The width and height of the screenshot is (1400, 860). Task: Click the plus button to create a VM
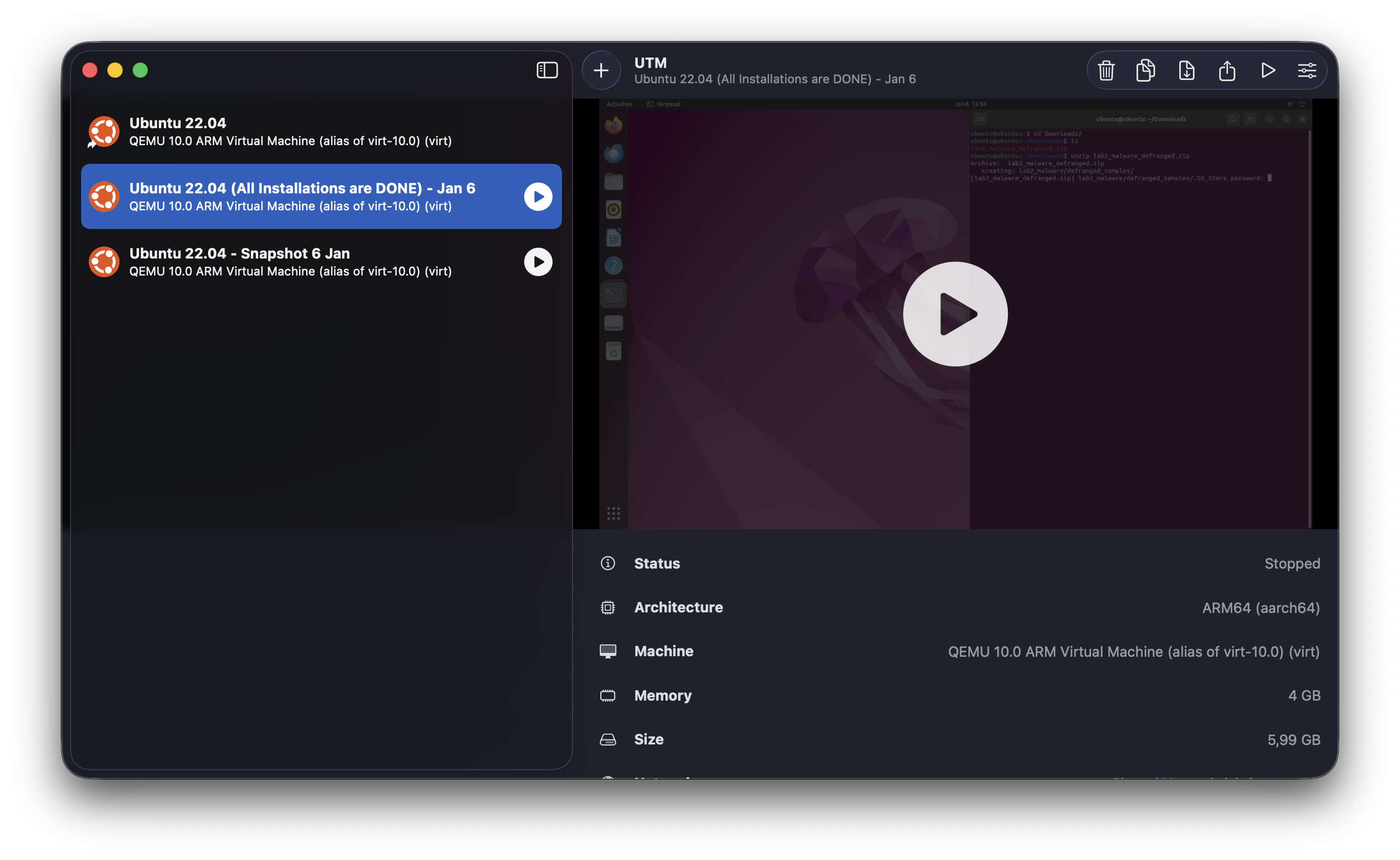click(x=600, y=70)
